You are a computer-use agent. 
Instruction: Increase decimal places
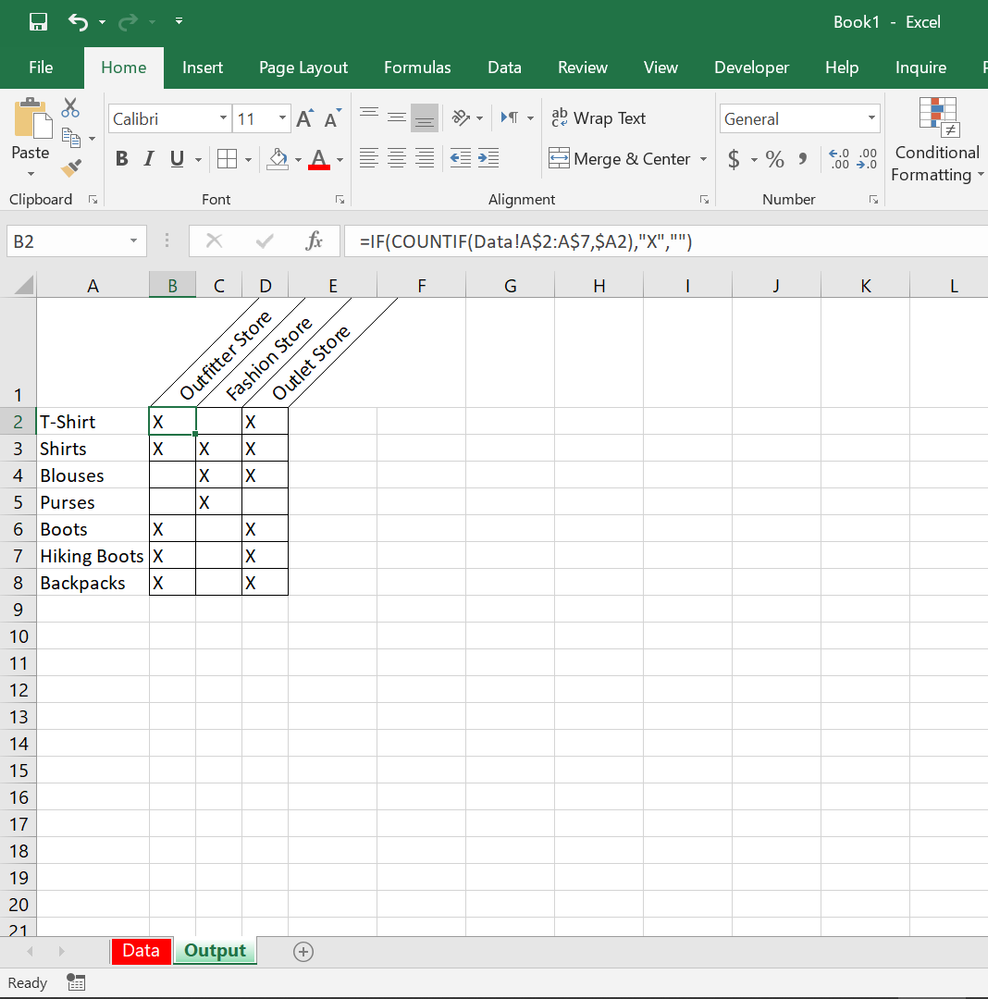839,159
